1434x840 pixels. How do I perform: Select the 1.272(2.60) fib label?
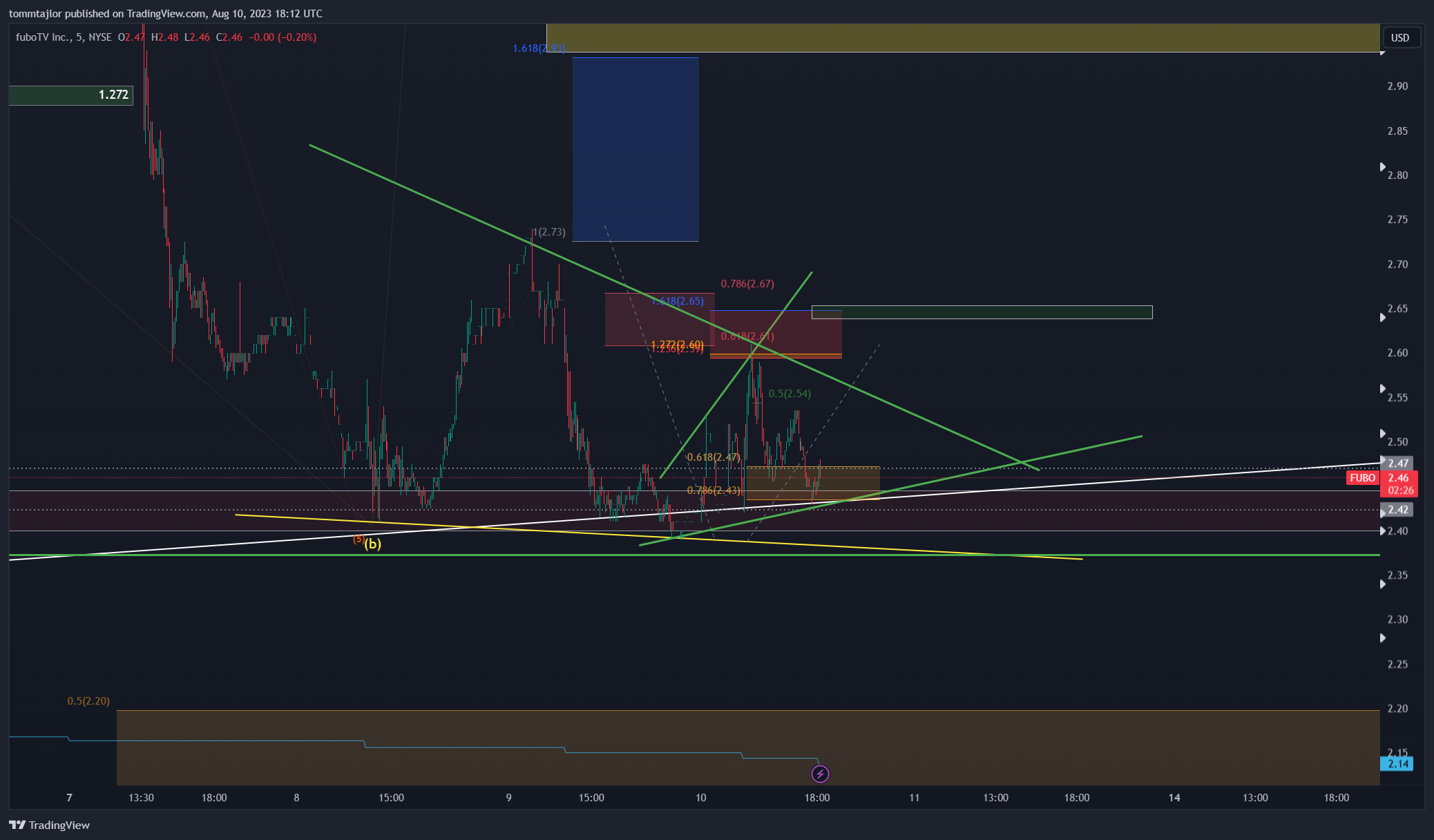pyautogui.click(x=678, y=344)
